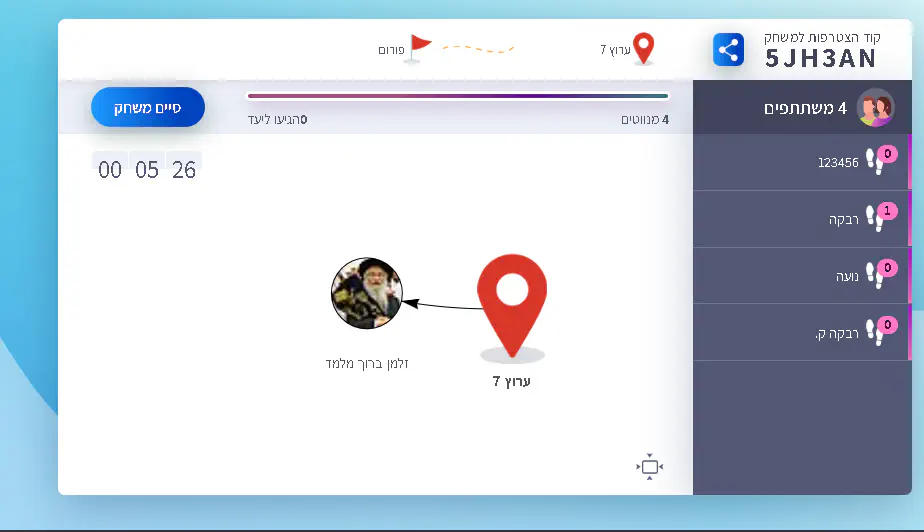Click the red location pin beside ערוץ 7 in header
This screenshot has height=532, width=924.
(644, 47)
